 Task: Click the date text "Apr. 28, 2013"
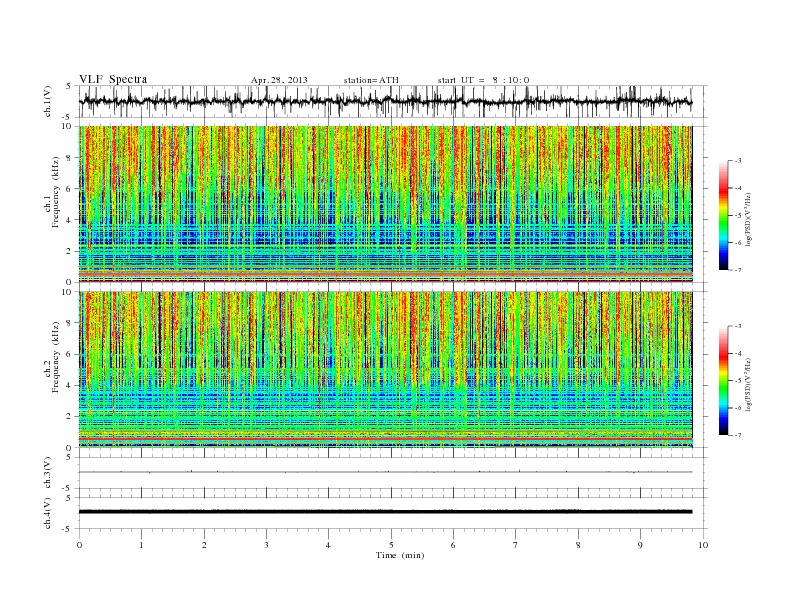tap(279, 80)
